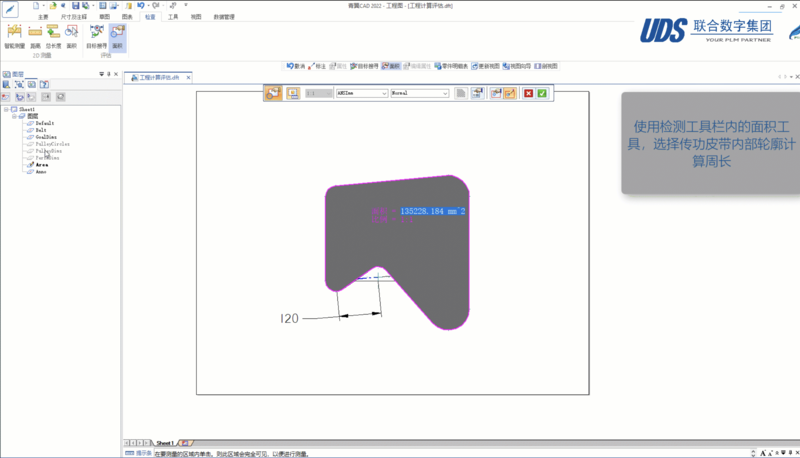Toggle the area mode icon in command bar
Screen dimensions: 800x458
coord(273,93)
